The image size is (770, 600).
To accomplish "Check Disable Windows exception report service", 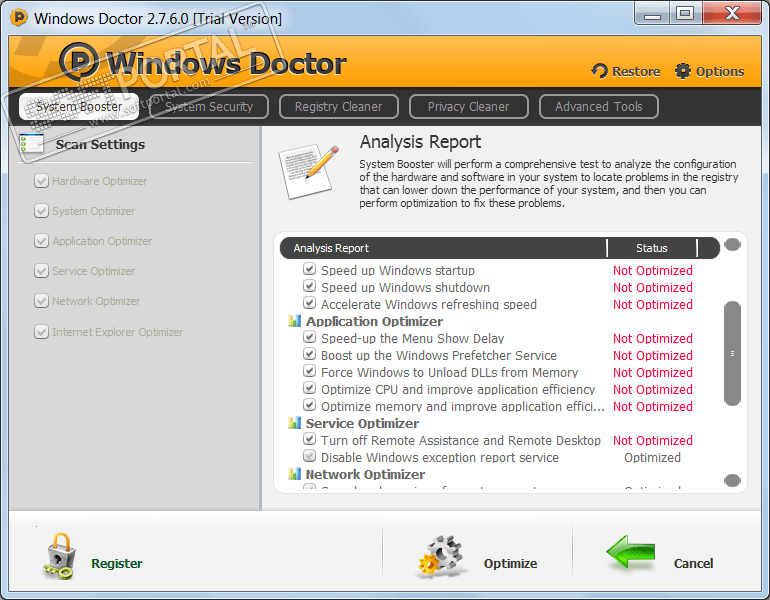I will pyautogui.click(x=309, y=456).
